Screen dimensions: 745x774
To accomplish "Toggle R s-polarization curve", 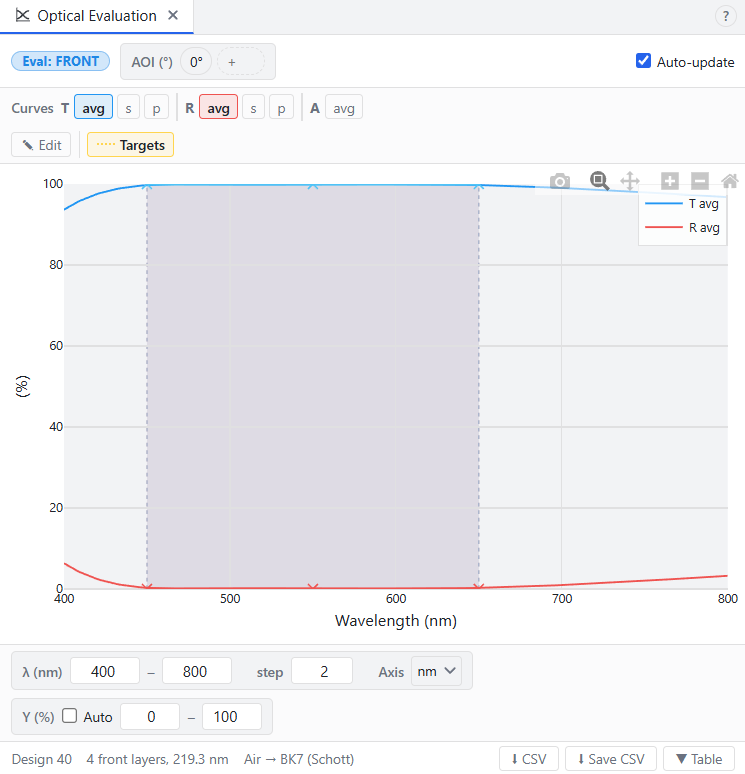I will tap(253, 107).
